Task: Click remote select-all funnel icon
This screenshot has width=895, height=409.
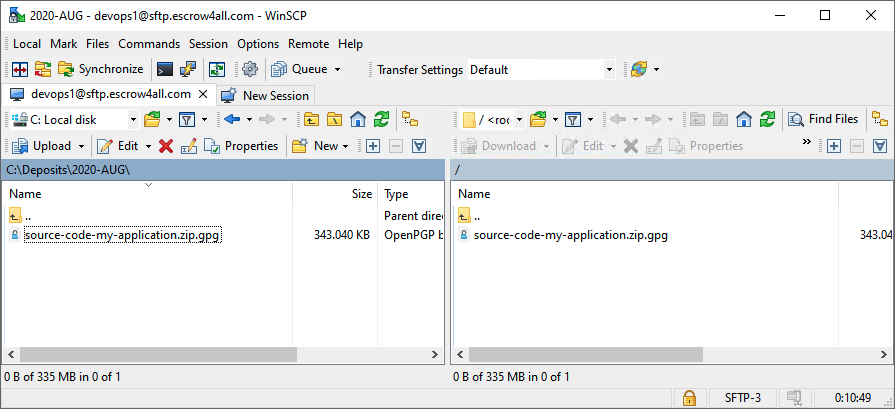Action: 881,146
